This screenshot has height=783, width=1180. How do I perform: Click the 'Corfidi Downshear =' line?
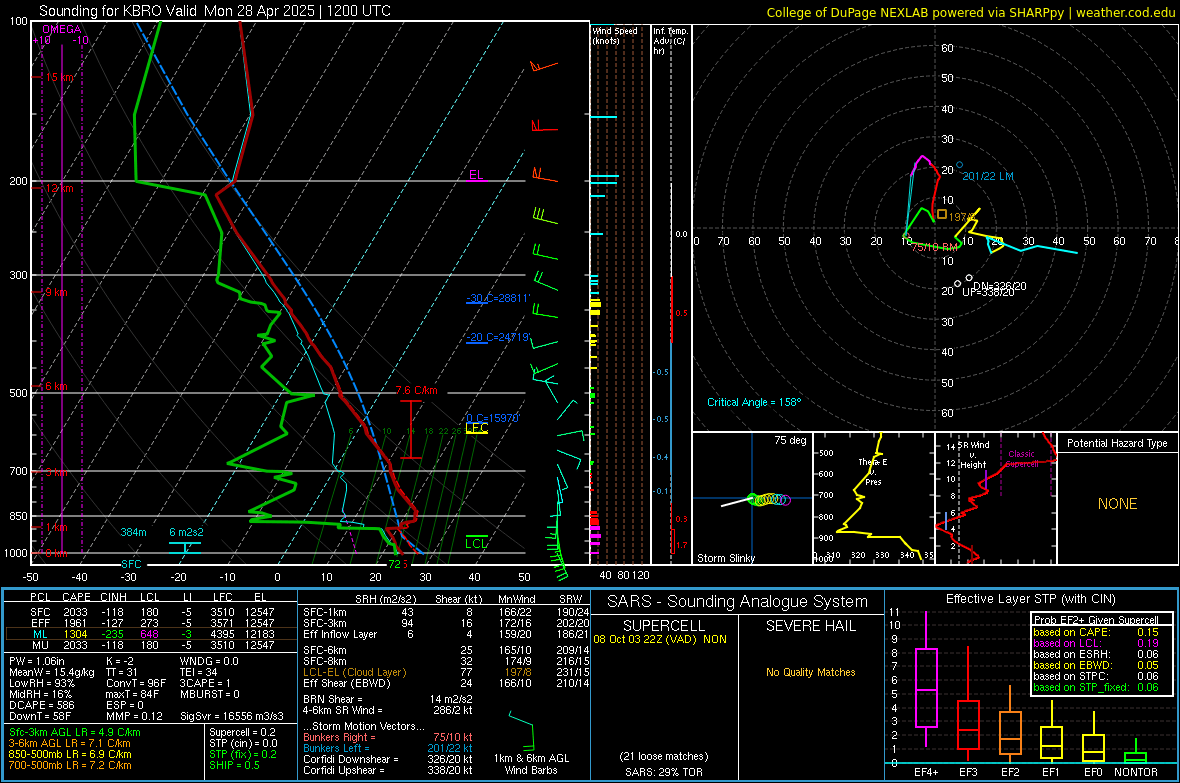tap(388, 759)
